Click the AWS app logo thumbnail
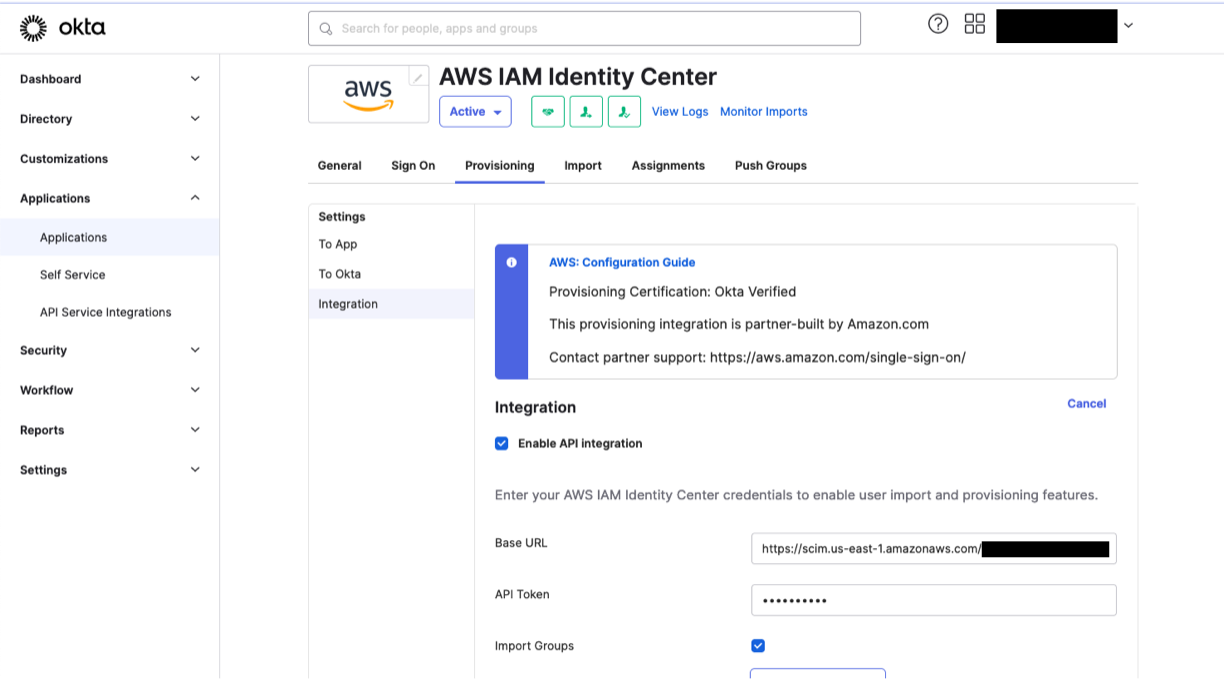This screenshot has width=1224, height=680. [x=366, y=95]
